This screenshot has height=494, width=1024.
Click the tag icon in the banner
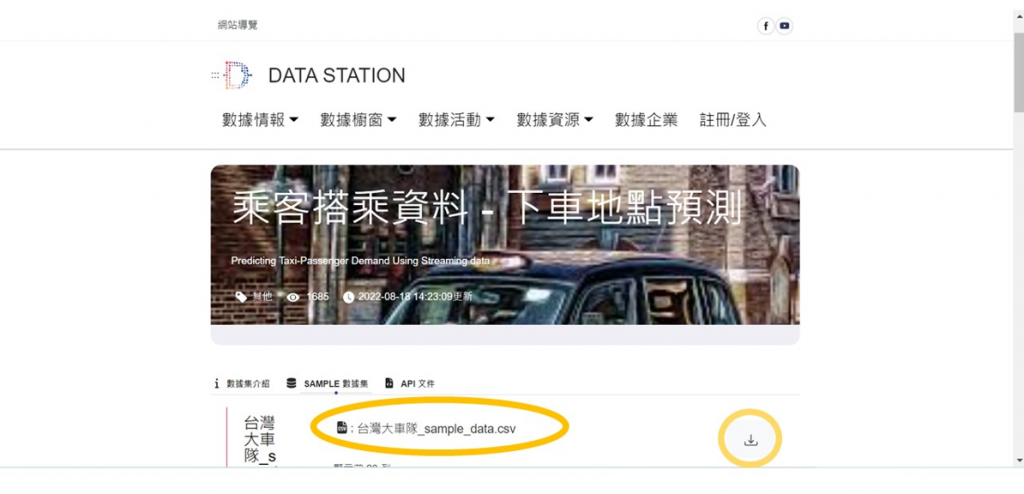coord(242,297)
